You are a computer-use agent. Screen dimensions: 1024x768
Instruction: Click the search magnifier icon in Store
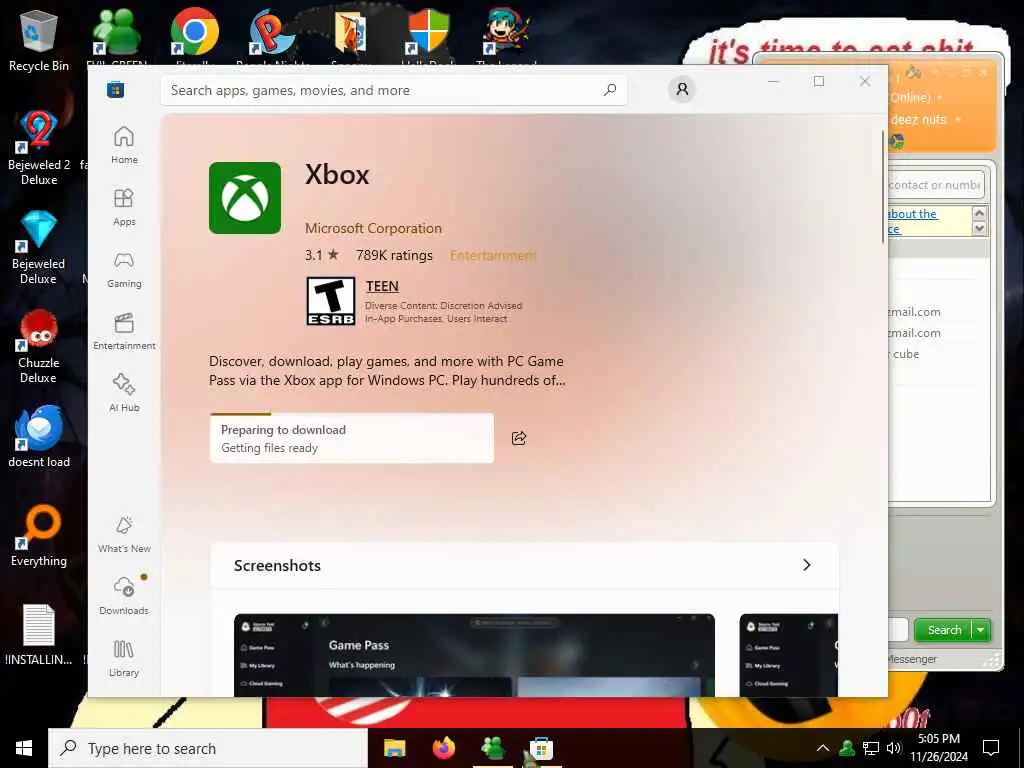pyautogui.click(x=610, y=90)
